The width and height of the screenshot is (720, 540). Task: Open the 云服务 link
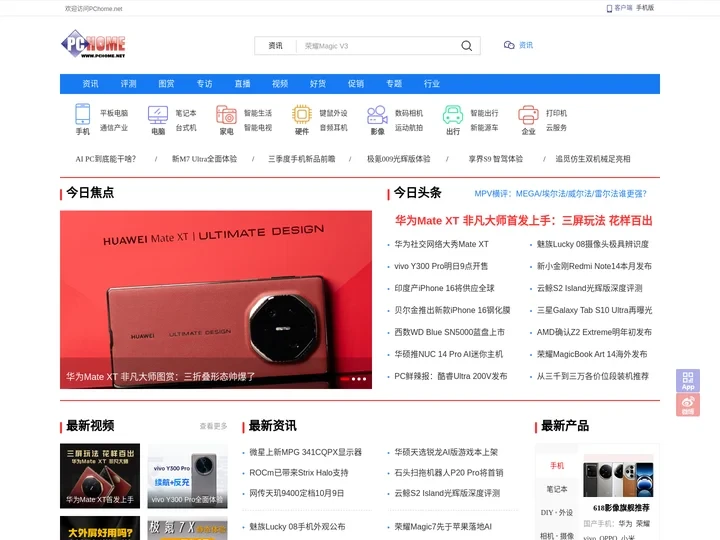coord(556,128)
